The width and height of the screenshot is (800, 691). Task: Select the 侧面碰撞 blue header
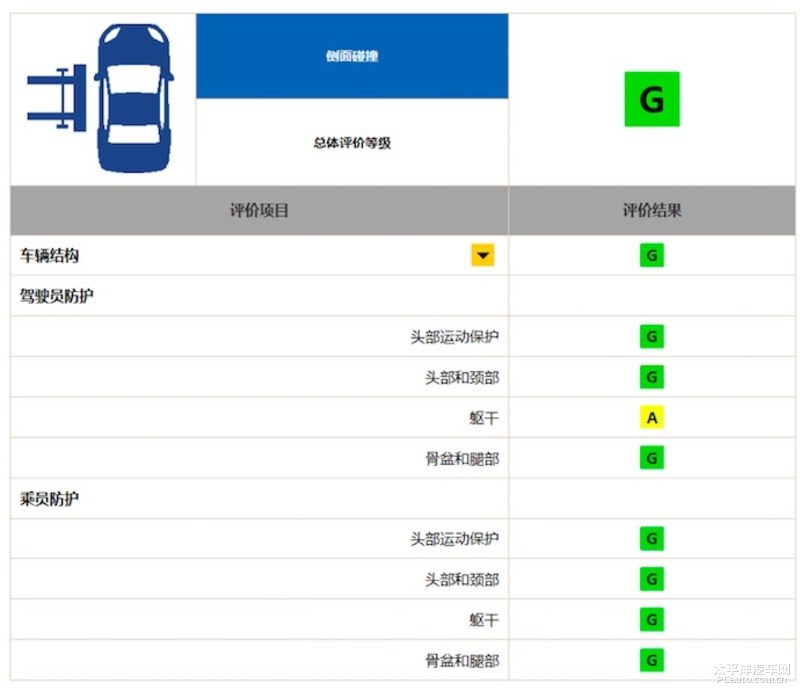[352, 56]
